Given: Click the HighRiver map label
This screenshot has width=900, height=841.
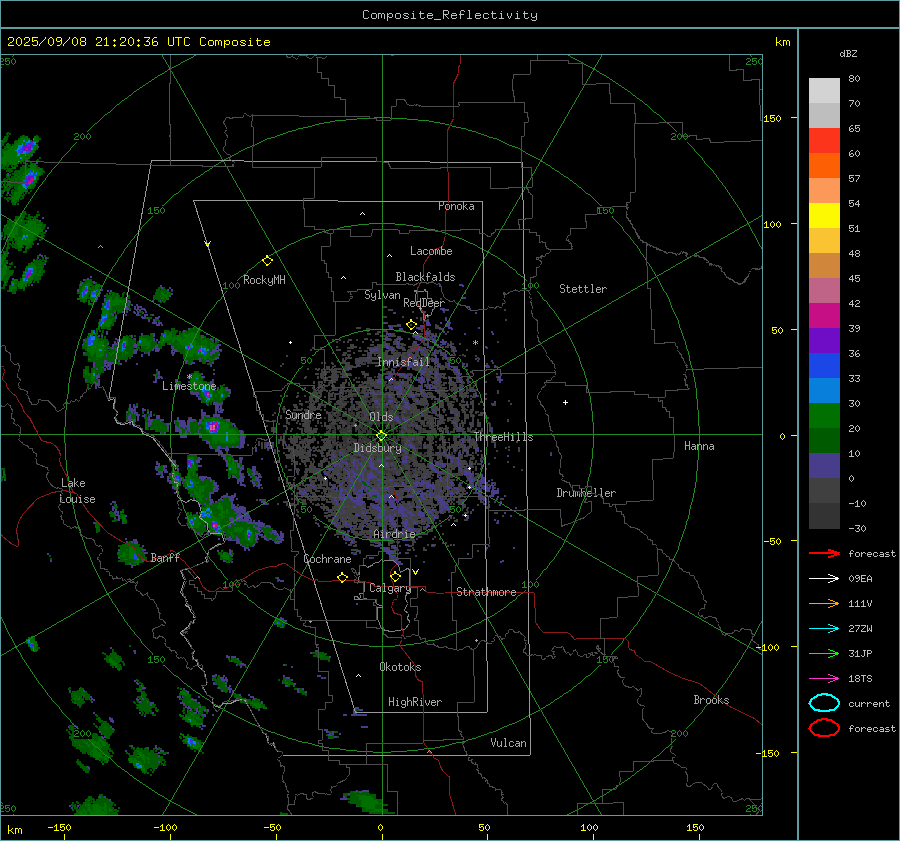Looking at the screenshot, I should coord(415,702).
